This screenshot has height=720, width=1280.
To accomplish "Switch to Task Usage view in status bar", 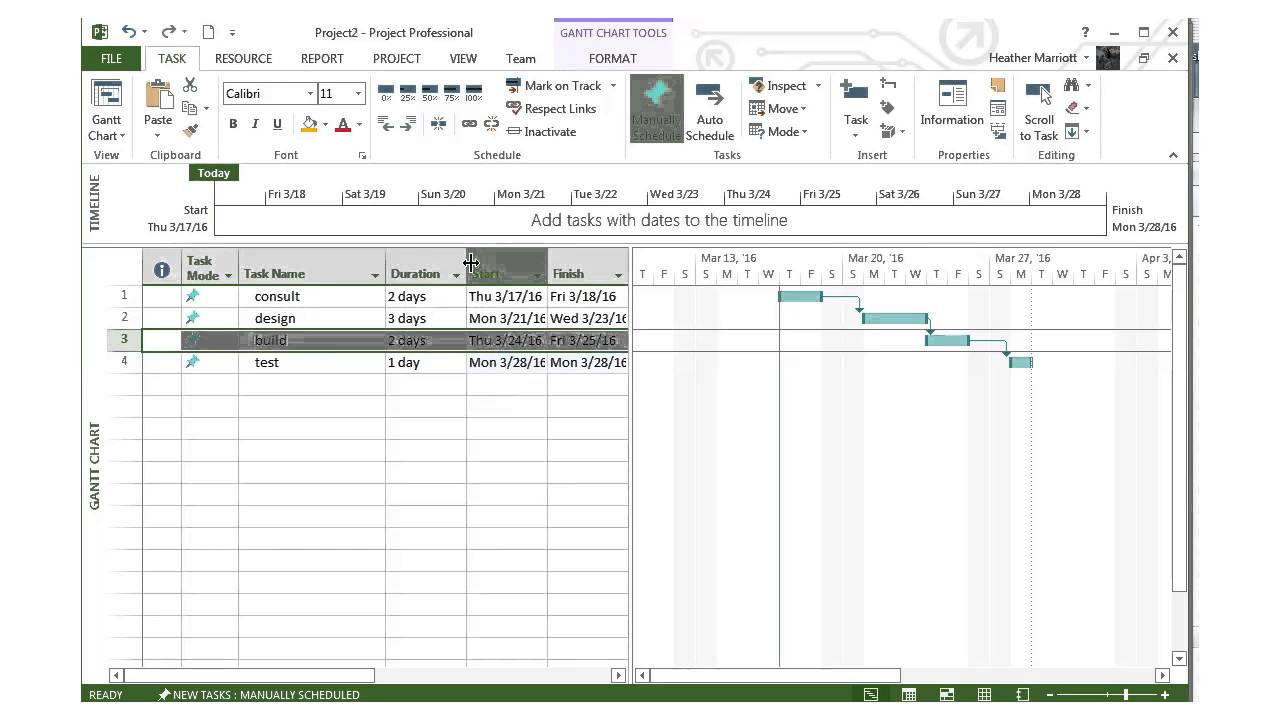I will 909,695.
